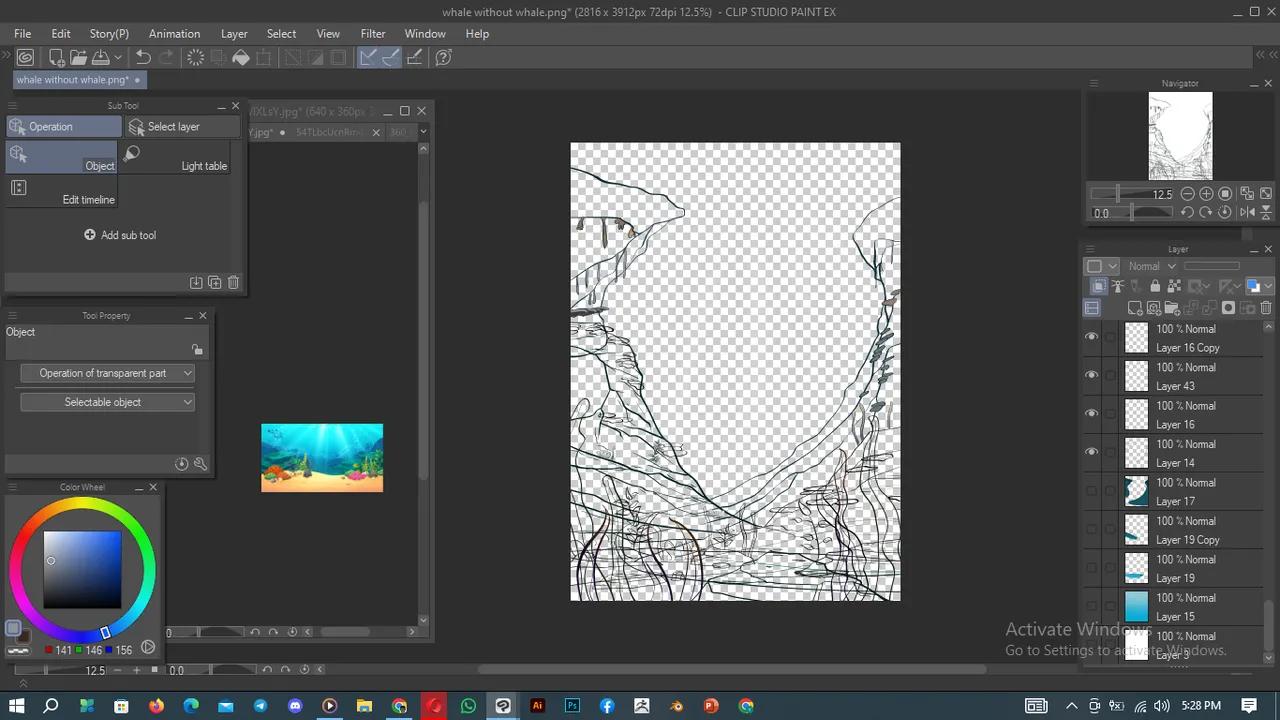Open Save options dropdown arrow
The height and width of the screenshot is (720, 1280).
(118, 58)
